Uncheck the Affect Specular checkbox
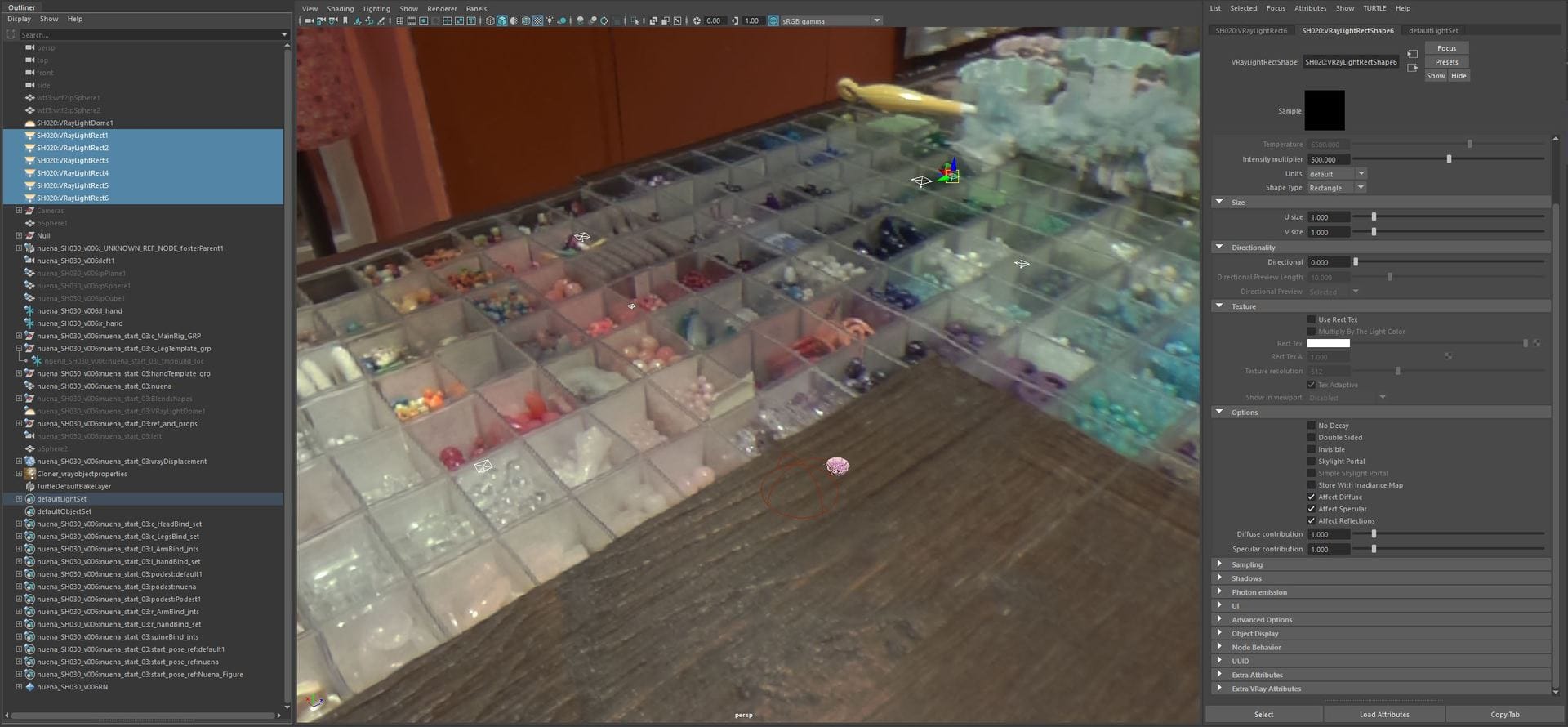The width and height of the screenshot is (1568, 727). tap(1312, 509)
